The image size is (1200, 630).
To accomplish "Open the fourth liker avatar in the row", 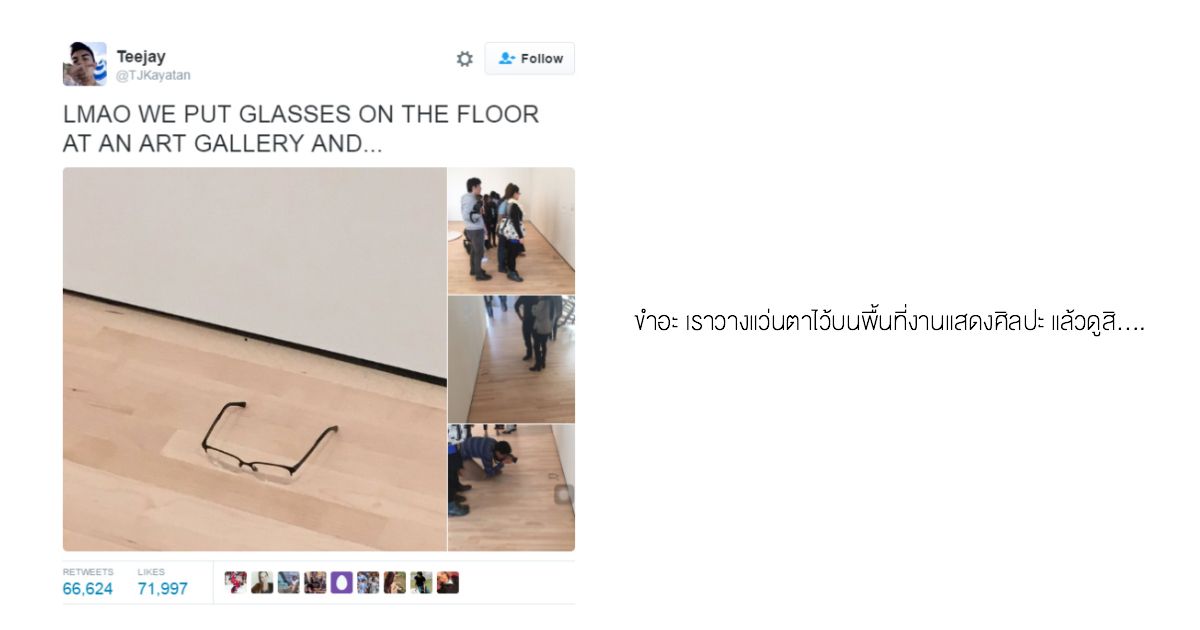I will [x=315, y=583].
